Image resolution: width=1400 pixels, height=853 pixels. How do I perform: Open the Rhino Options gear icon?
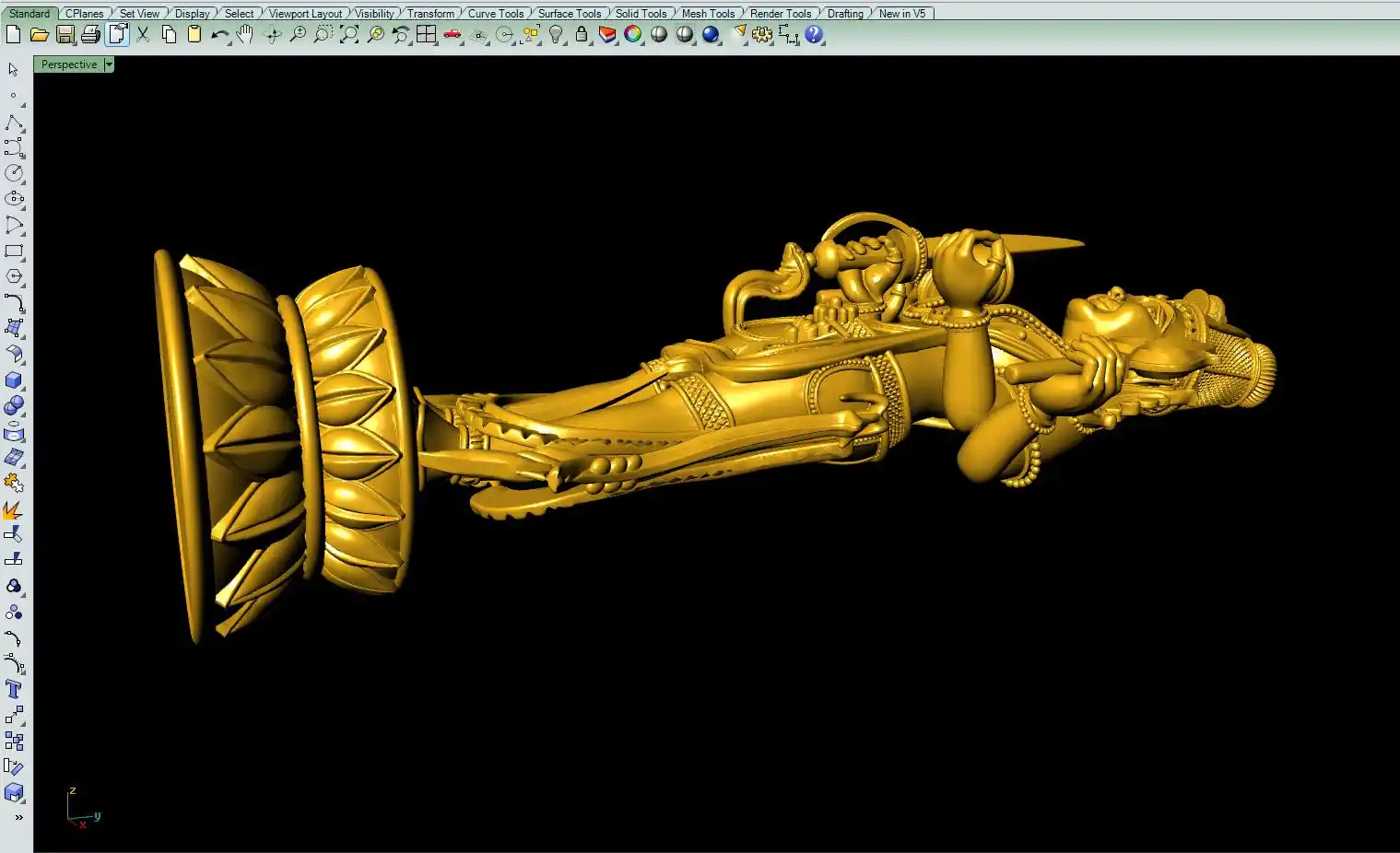pyautogui.click(x=761, y=35)
